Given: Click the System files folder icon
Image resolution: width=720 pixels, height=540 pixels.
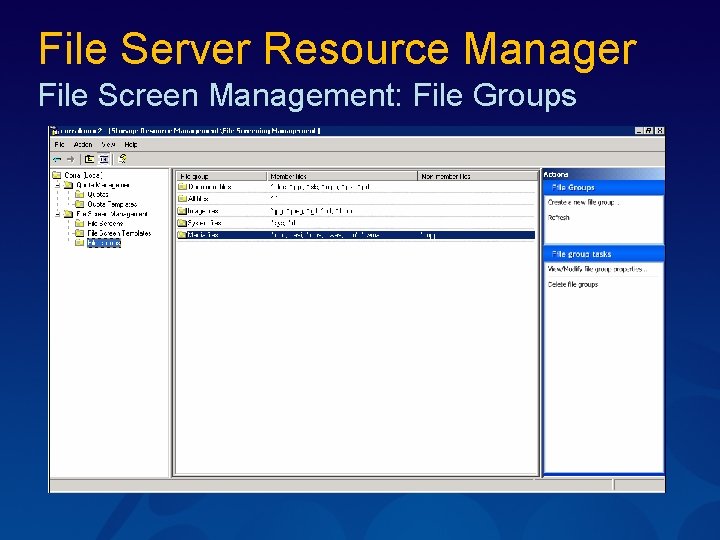Looking at the screenshot, I should pyautogui.click(x=182, y=223).
